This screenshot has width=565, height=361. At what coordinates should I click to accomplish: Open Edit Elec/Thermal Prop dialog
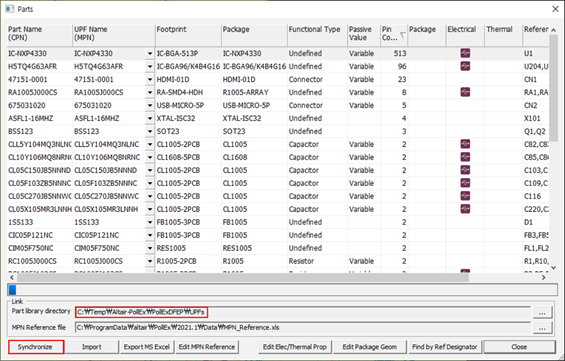pyautogui.click(x=294, y=347)
